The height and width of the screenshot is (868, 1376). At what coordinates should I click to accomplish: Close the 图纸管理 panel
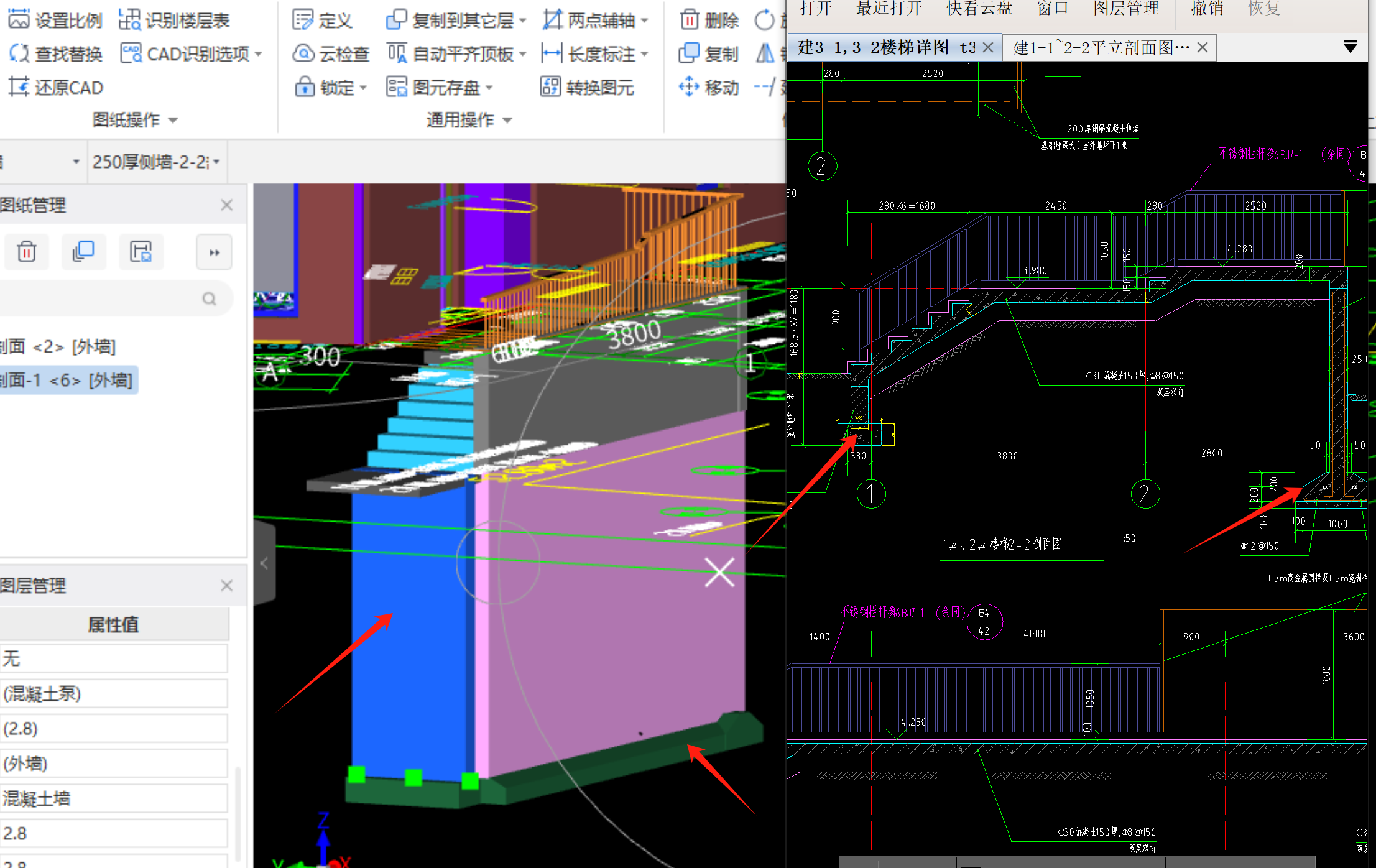click(x=227, y=205)
